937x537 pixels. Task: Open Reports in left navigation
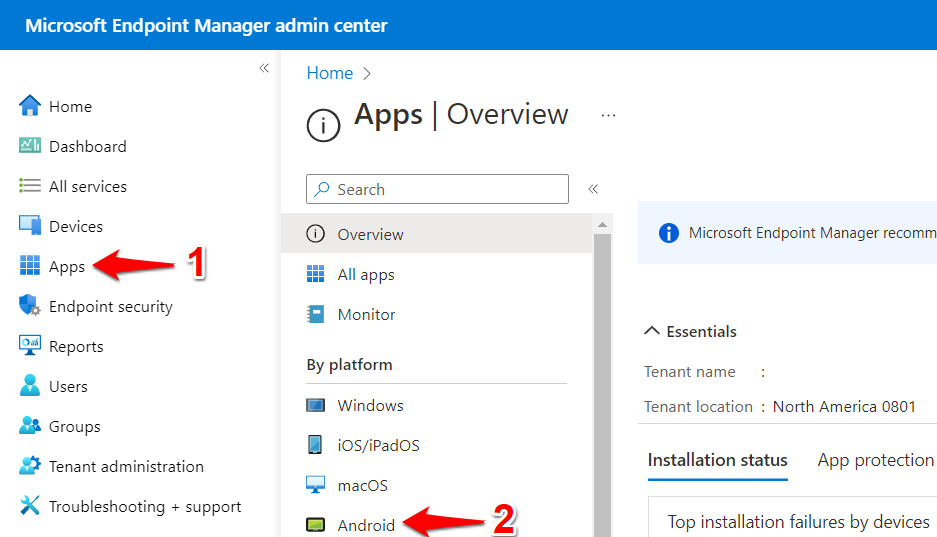pyautogui.click(x=76, y=346)
